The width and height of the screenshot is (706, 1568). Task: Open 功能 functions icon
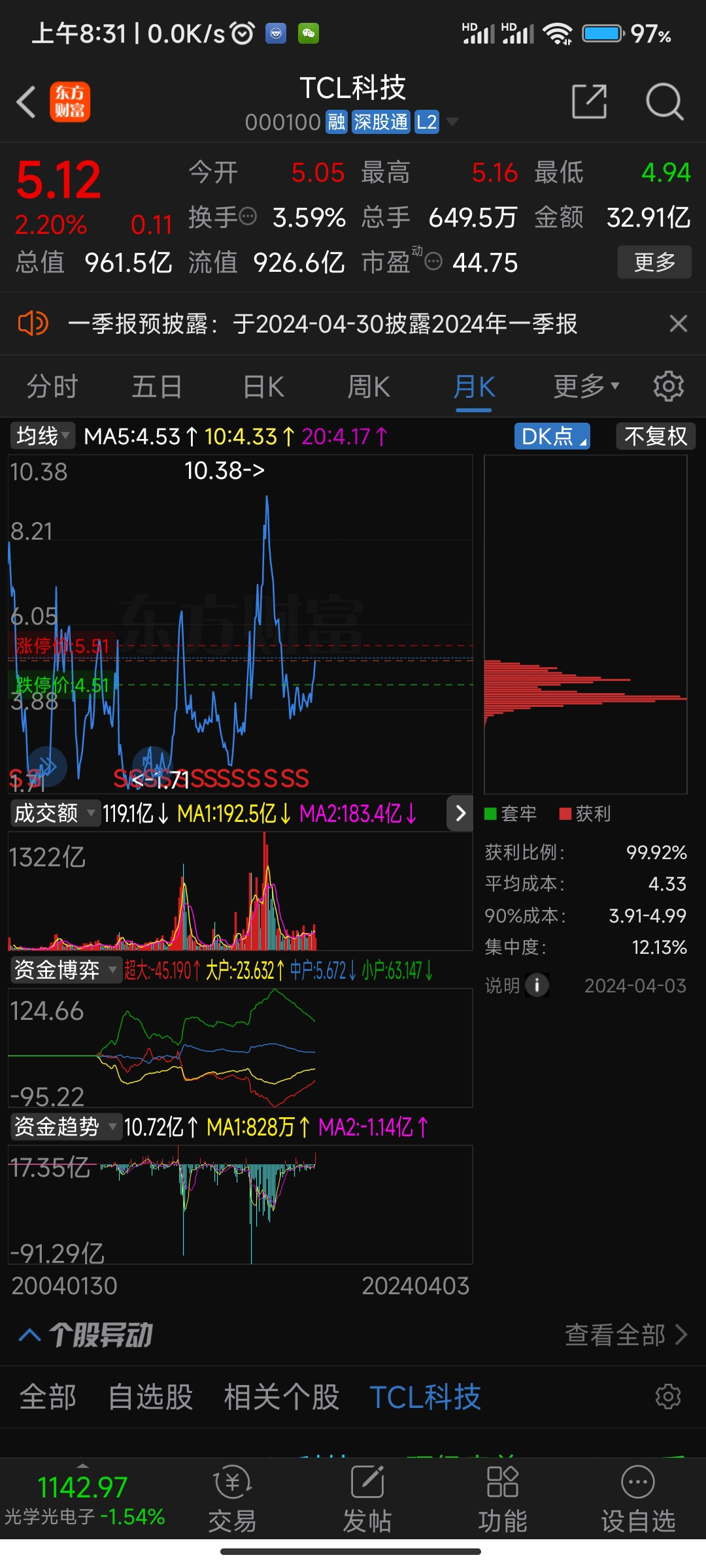tap(503, 1499)
